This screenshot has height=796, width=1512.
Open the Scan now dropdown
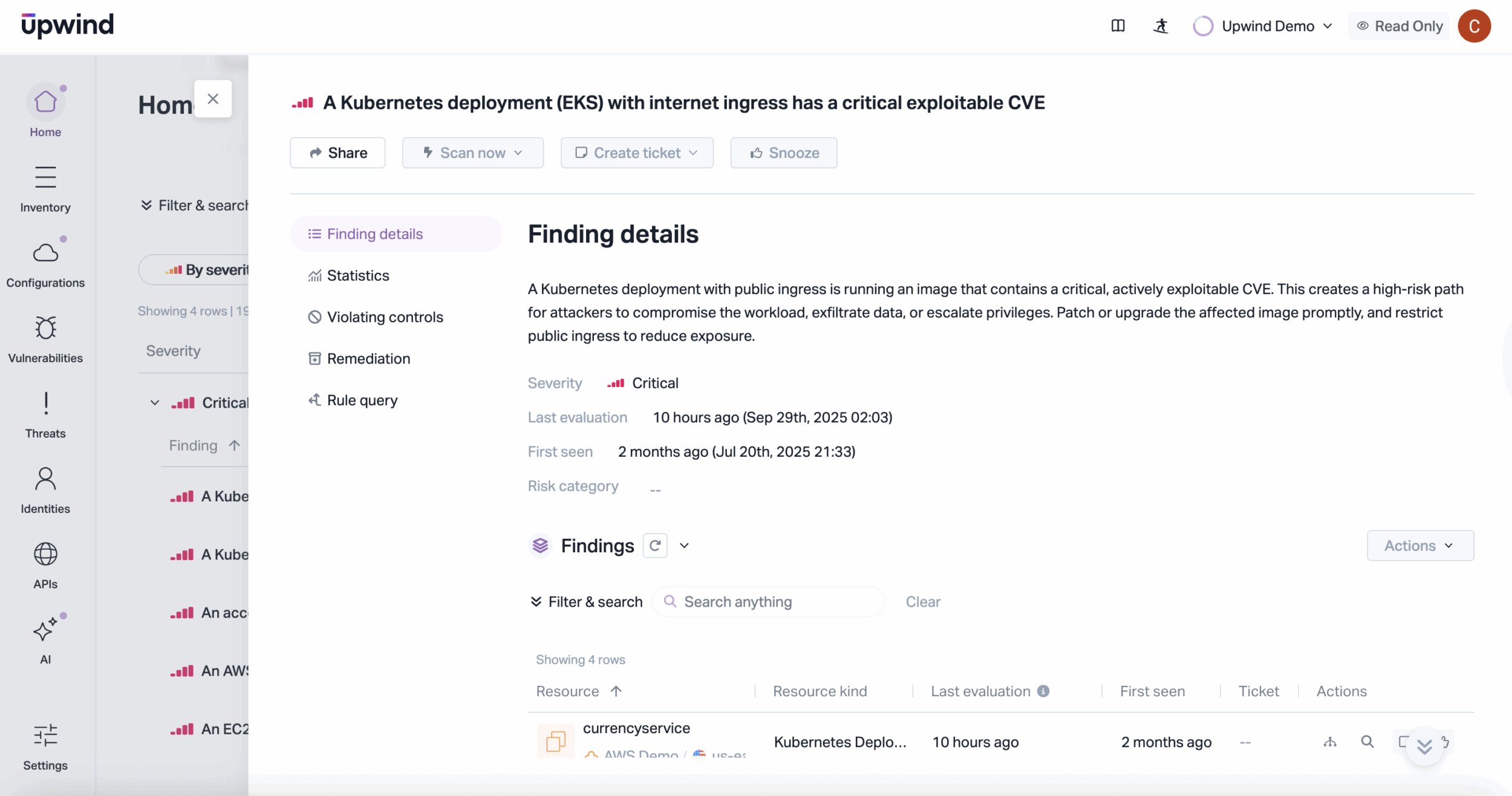click(x=472, y=153)
